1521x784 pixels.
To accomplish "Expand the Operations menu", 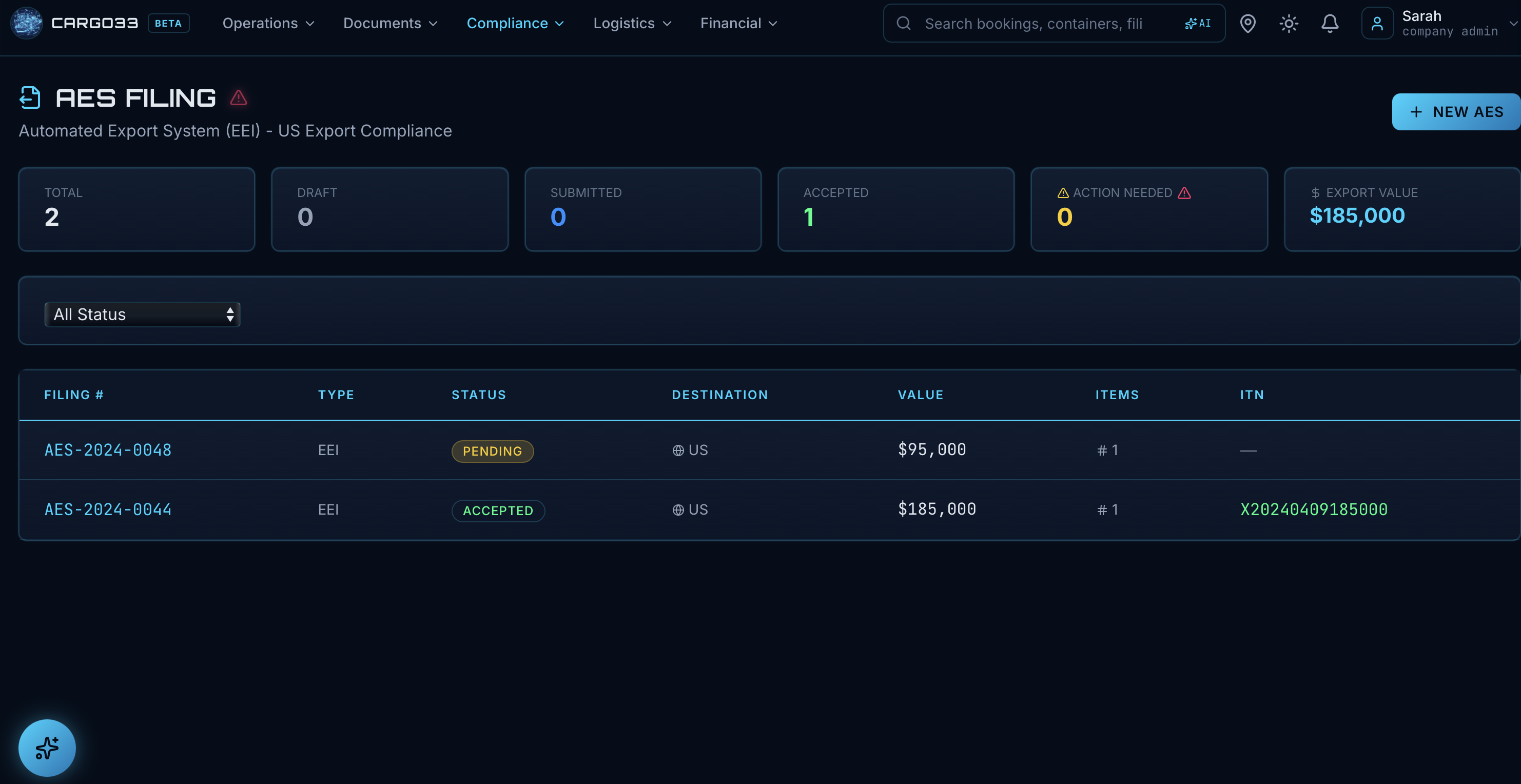I will coord(268,24).
